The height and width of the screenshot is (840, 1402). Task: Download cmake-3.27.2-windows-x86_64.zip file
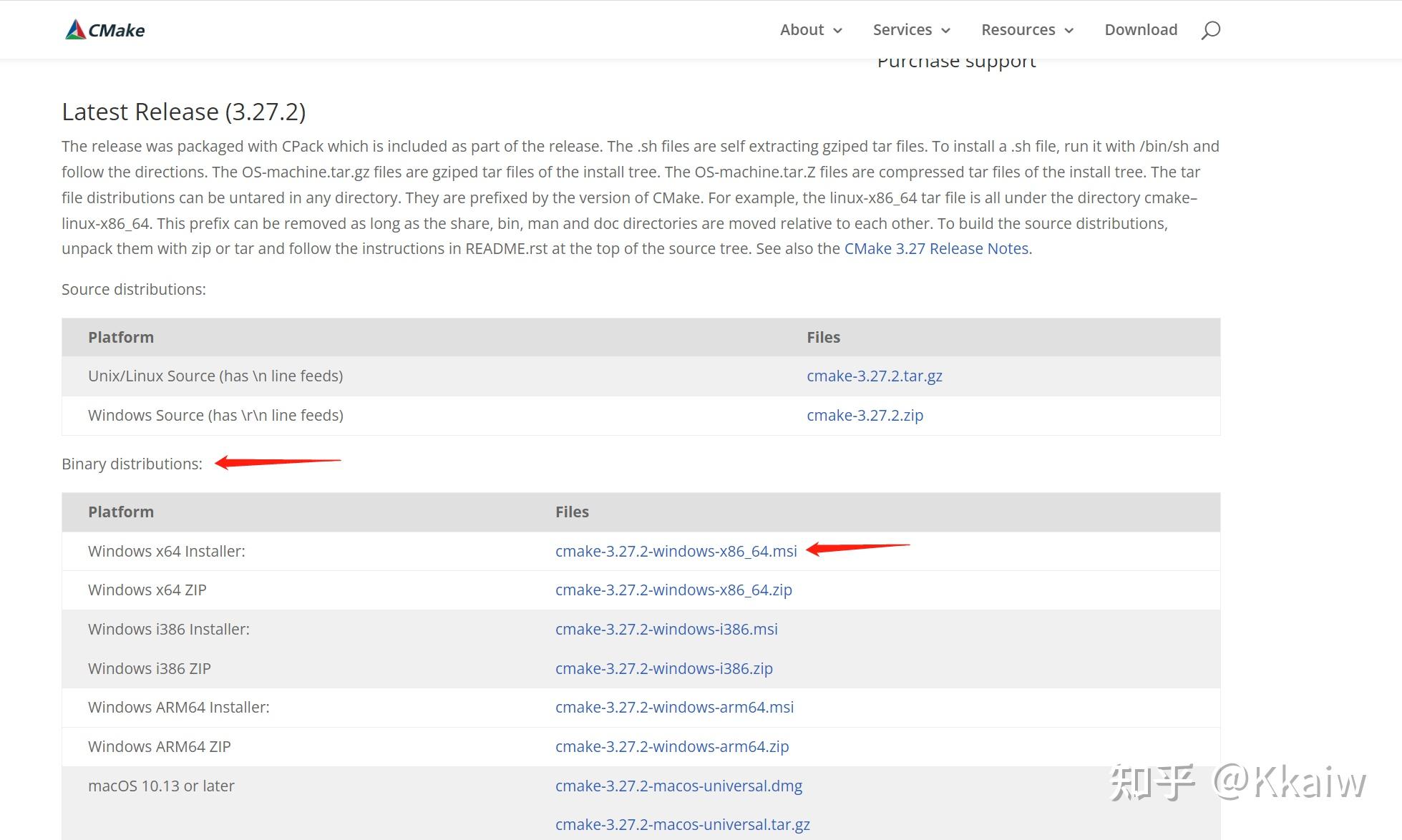point(673,590)
